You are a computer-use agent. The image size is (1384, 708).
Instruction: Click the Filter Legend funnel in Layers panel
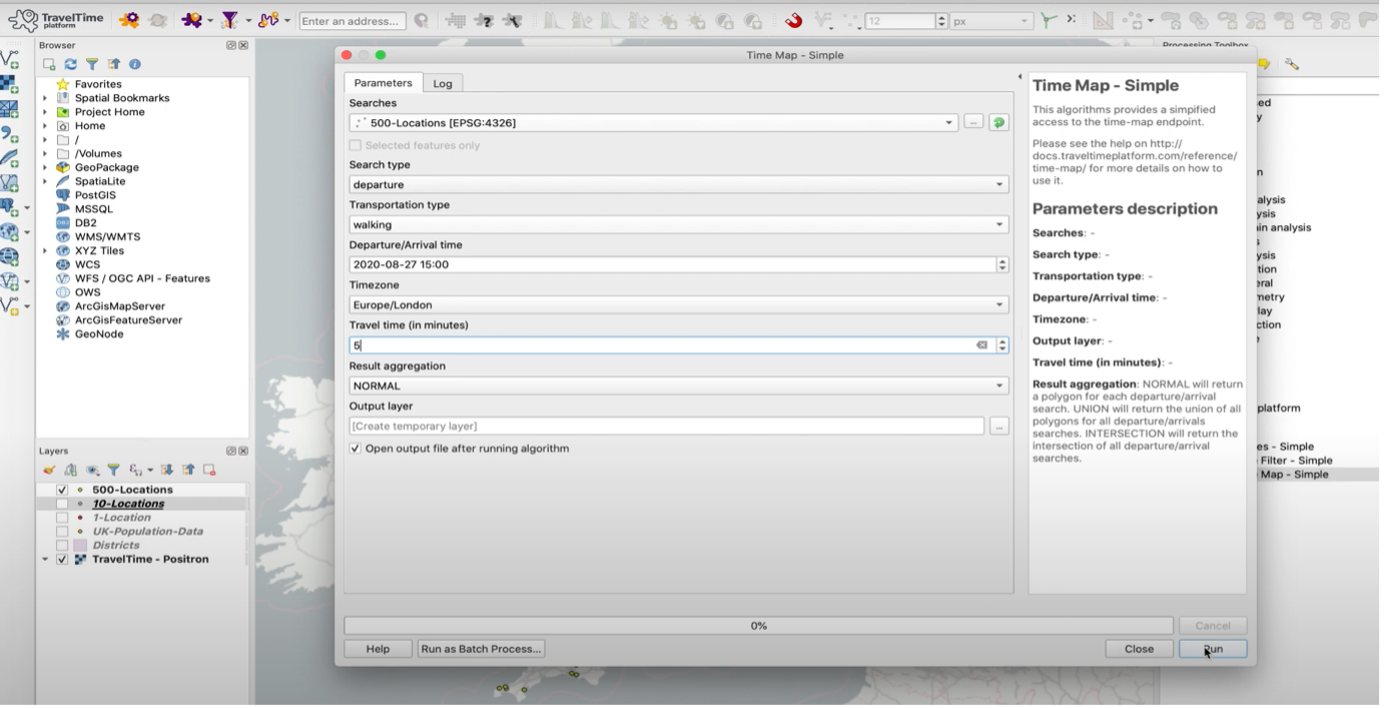[x=113, y=470]
